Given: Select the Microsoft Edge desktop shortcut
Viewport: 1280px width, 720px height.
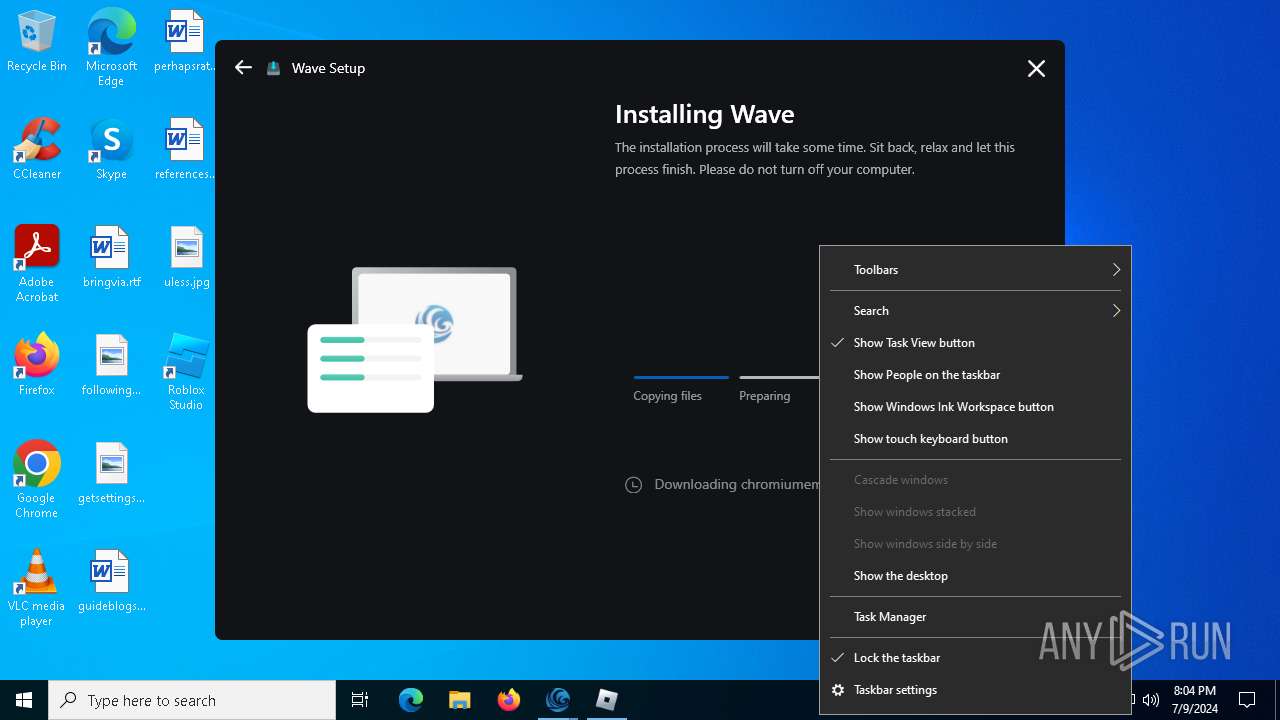Looking at the screenshot, I should (111, 47).
